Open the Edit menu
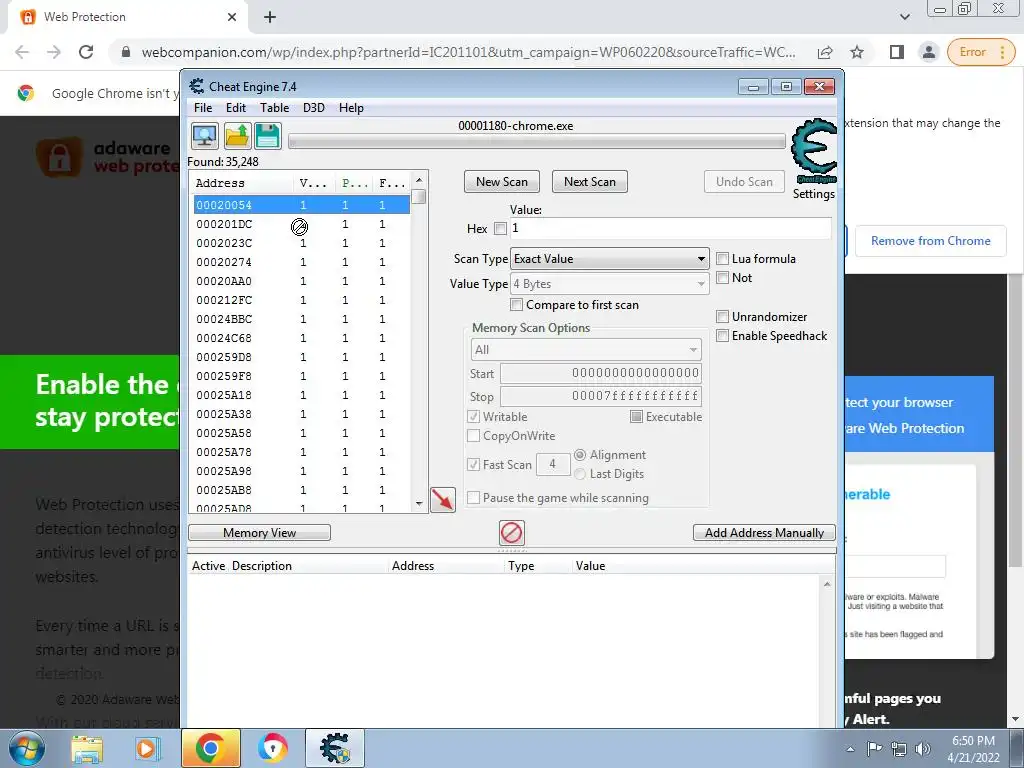Screen dimensions: 1024x768 pyautogui.click(x=236, y=108)
